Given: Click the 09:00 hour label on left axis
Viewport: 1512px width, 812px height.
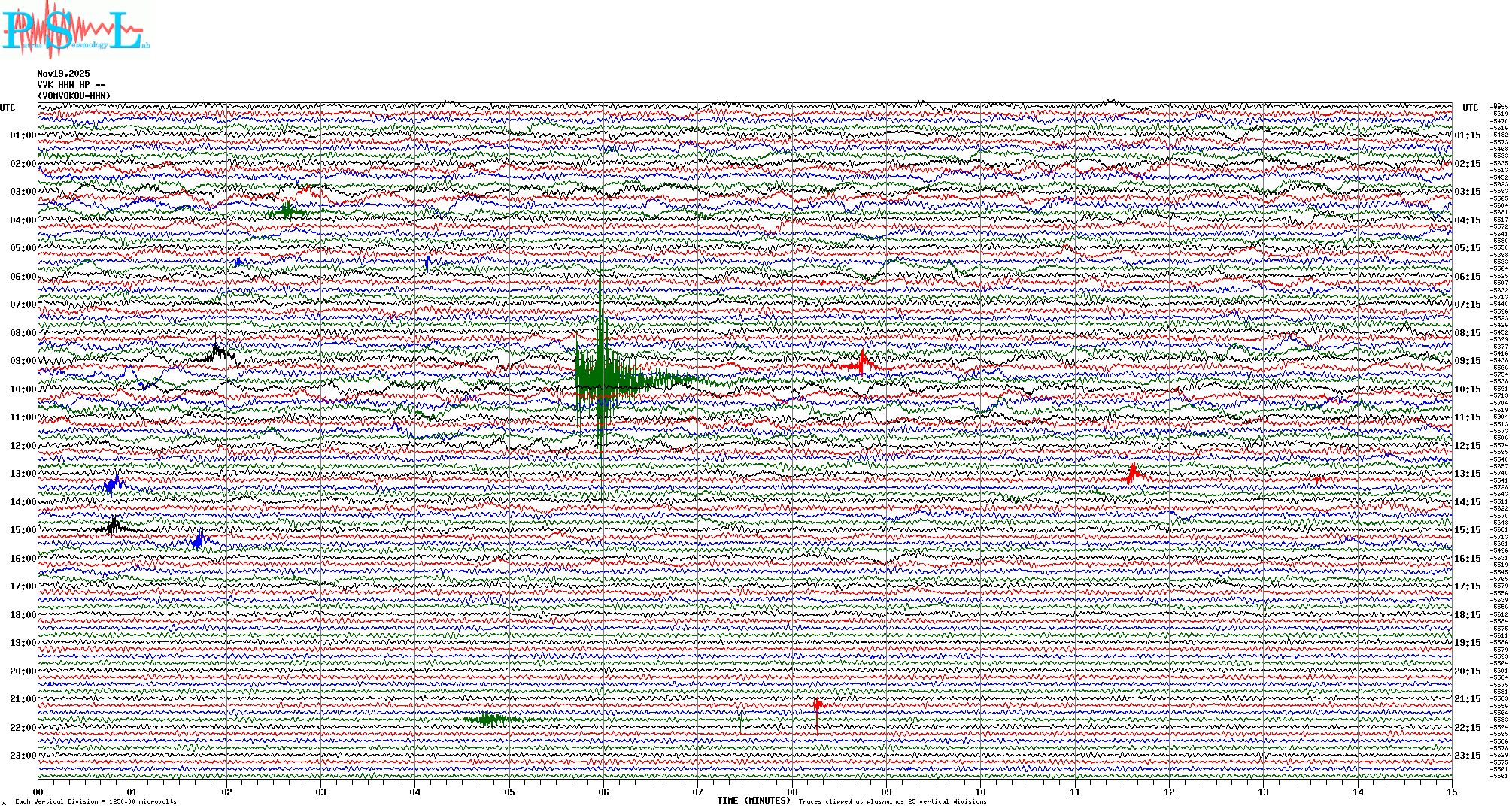Looking at the screenshot, I should 23,361.
